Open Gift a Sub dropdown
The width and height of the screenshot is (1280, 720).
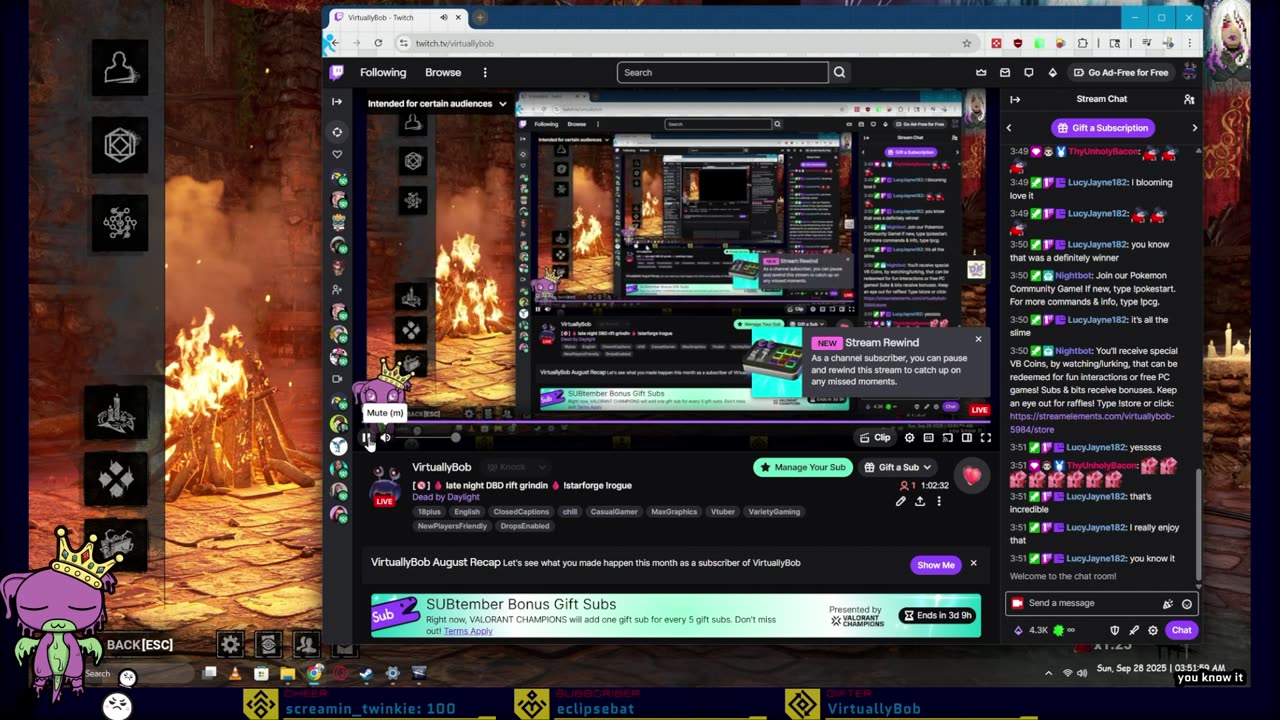(x=898, y=467)
